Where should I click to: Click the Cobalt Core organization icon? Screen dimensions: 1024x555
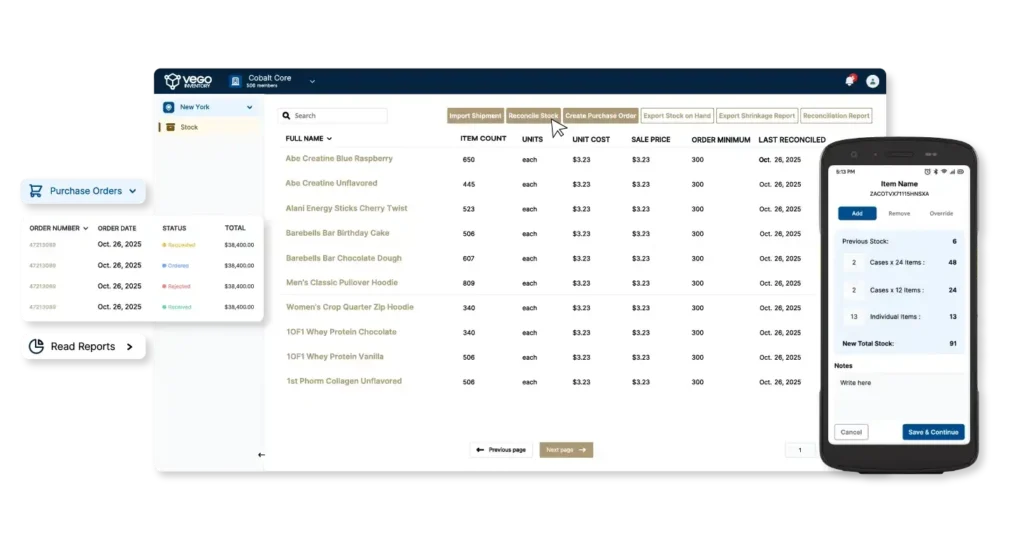click(x=235, y=81)
